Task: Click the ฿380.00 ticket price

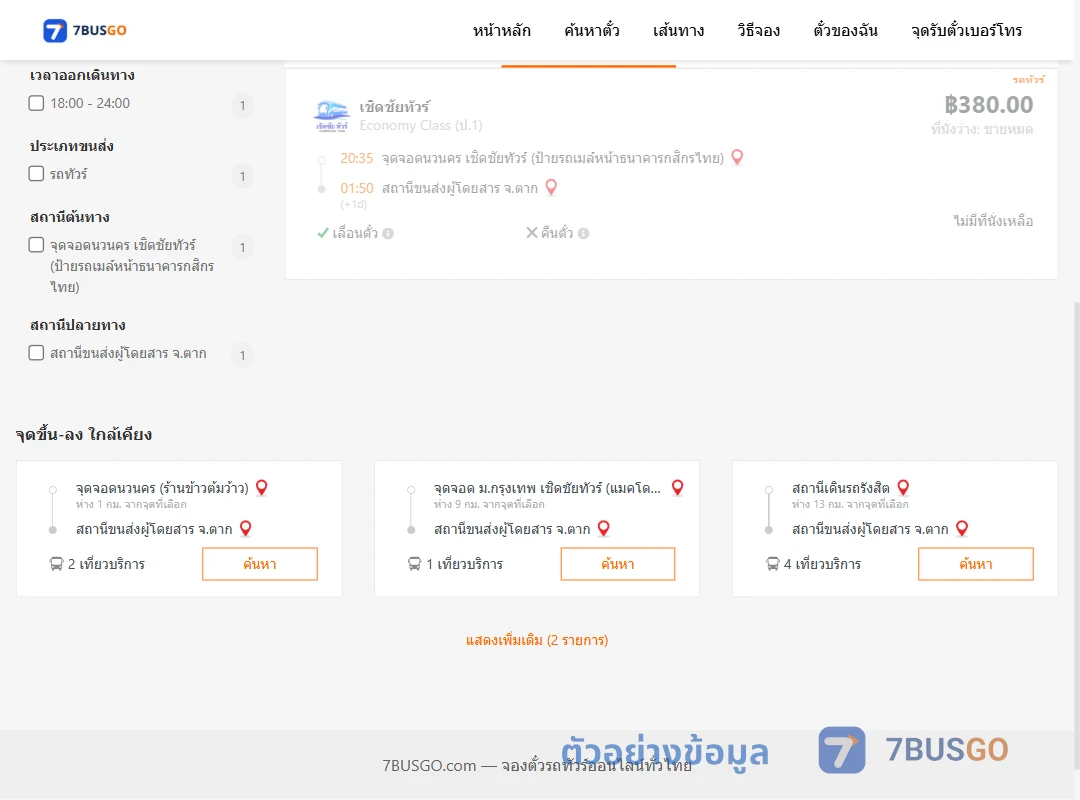Action: coord(988,105)
